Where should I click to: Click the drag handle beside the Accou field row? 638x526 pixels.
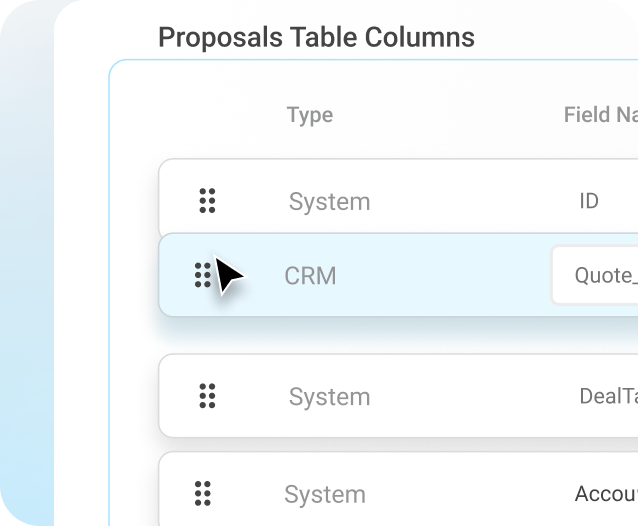(203, 493)
